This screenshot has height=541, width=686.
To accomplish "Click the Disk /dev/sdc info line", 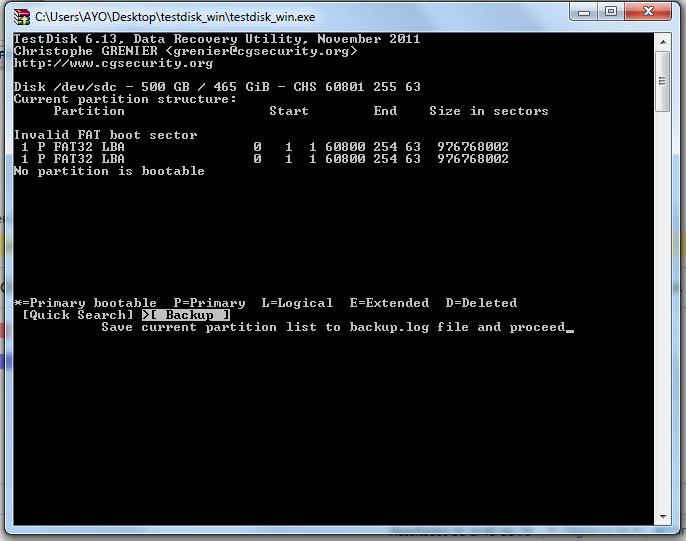I will click(217, 87).
